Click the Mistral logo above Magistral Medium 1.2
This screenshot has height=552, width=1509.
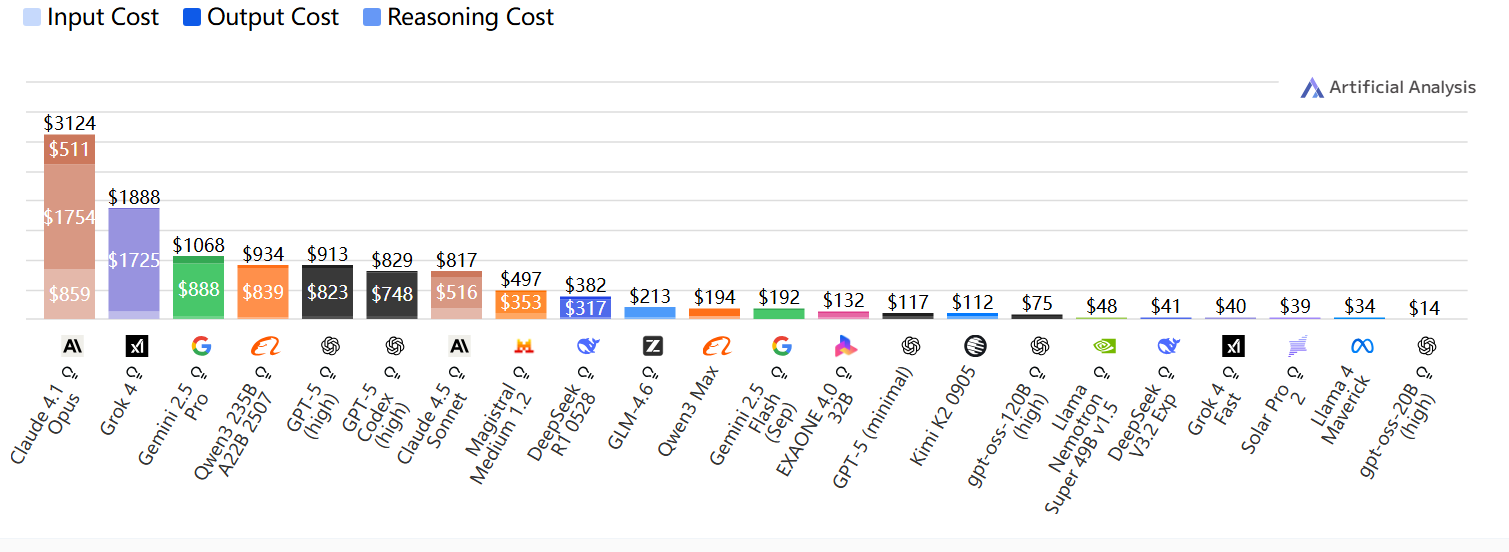[x=523, y=346]
